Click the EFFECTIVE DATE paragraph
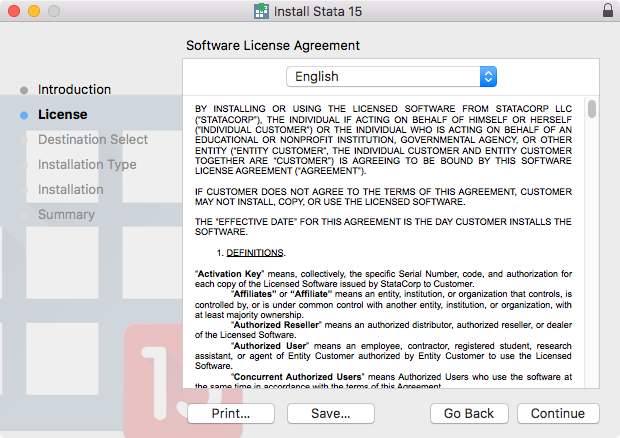 [x=383, y=227]
